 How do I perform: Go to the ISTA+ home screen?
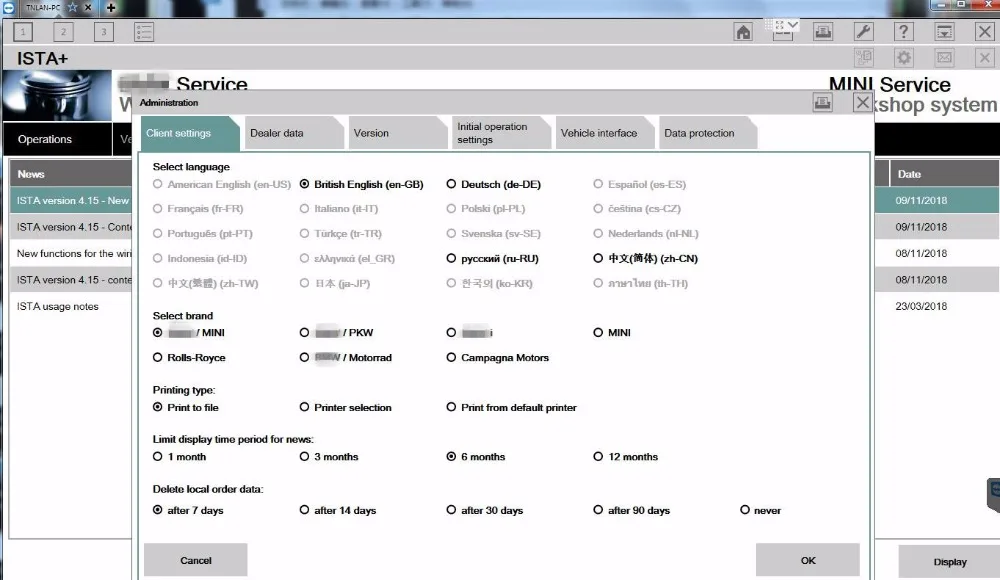pyautogui.click(x=743, y=31)
